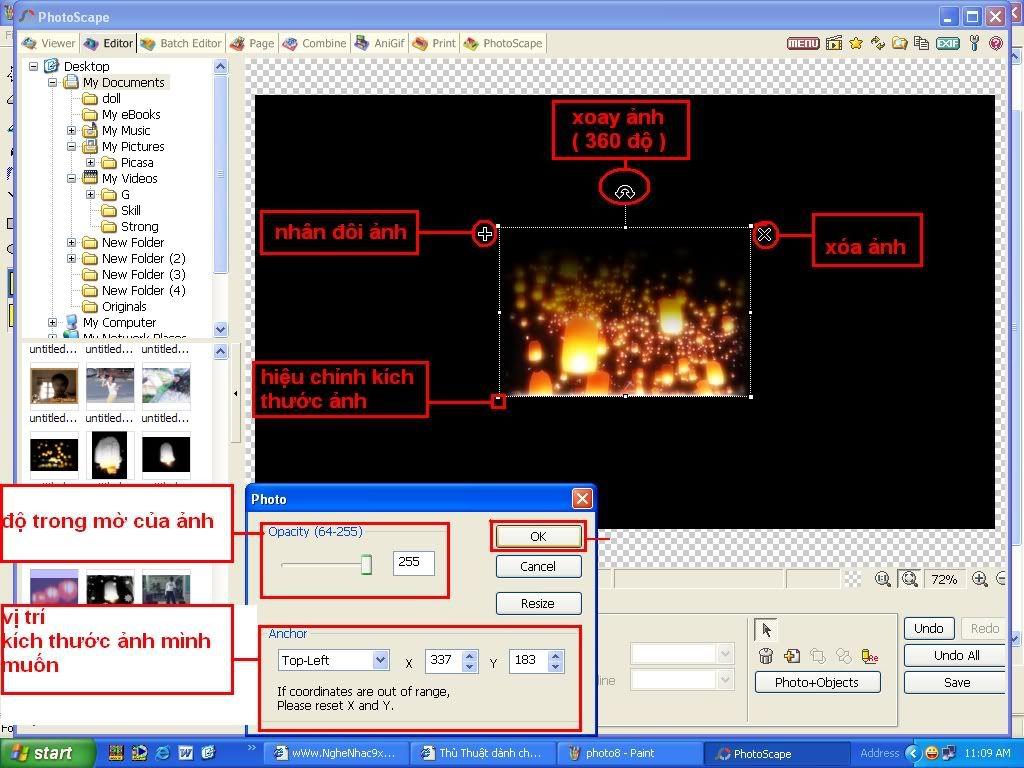Click the EXIF info icon

pos(947,43)
